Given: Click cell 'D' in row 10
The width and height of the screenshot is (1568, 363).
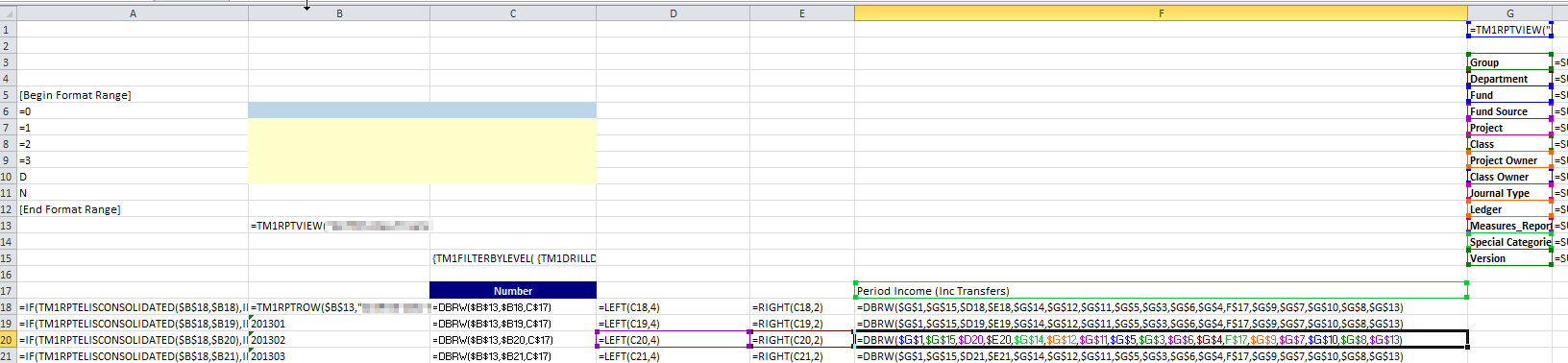Looking at the screenshot, I should [133, 177].
